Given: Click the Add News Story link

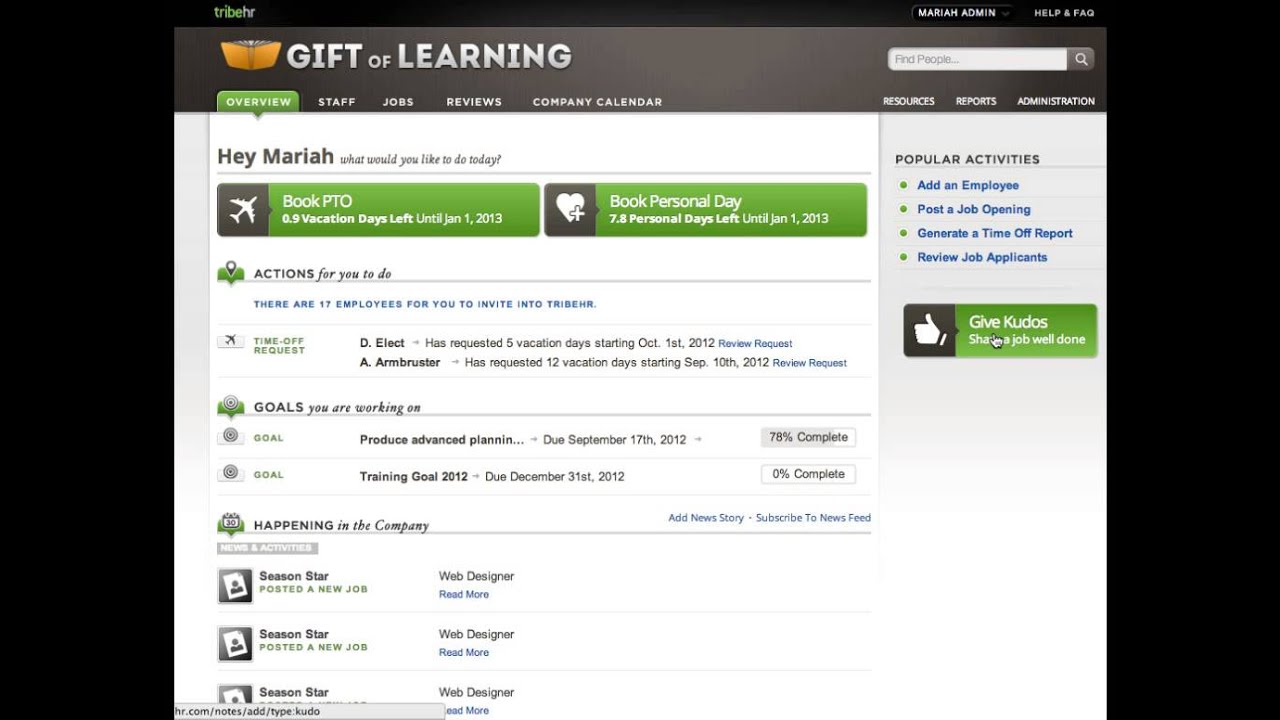Looking at the screenshot, I should point(706,518).
